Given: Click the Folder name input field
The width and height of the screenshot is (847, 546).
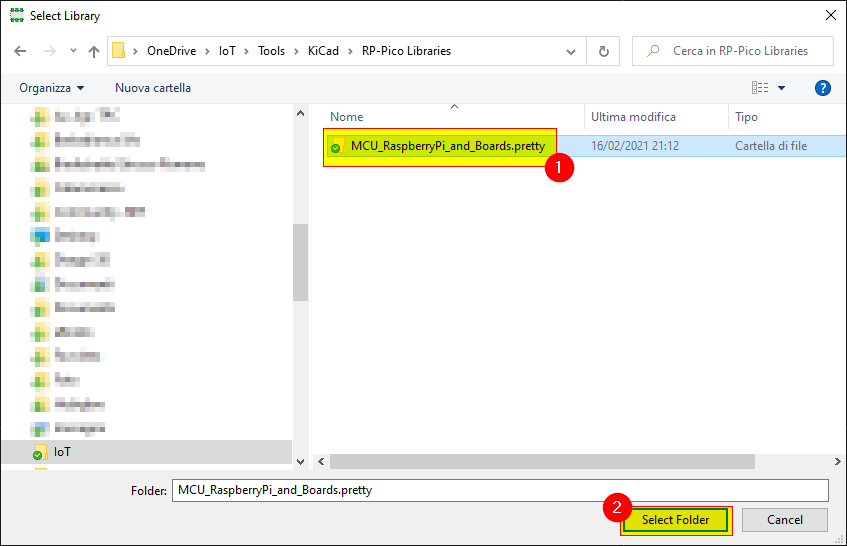Looking at the screenshot, I should 500,490.
